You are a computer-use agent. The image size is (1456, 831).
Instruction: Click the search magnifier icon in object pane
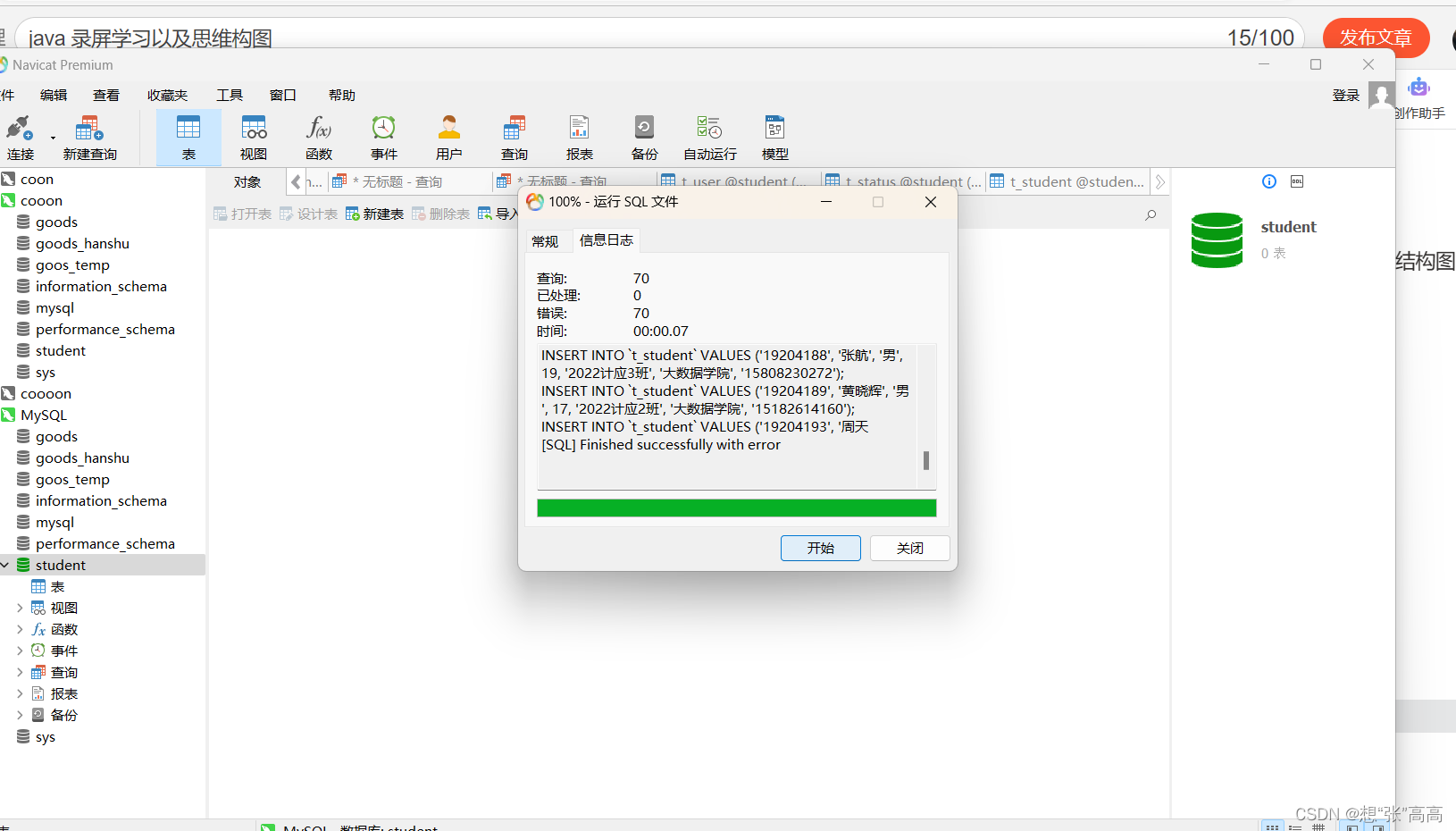point(1151,214)
